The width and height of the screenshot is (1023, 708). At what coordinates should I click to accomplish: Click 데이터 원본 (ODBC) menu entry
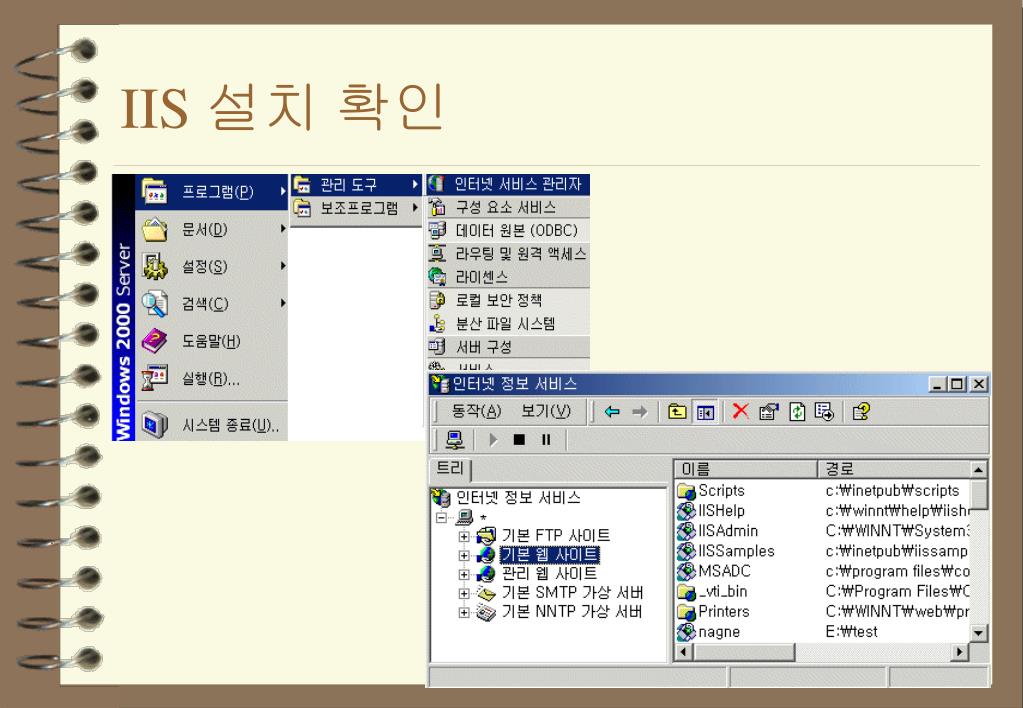pos(508,230)
